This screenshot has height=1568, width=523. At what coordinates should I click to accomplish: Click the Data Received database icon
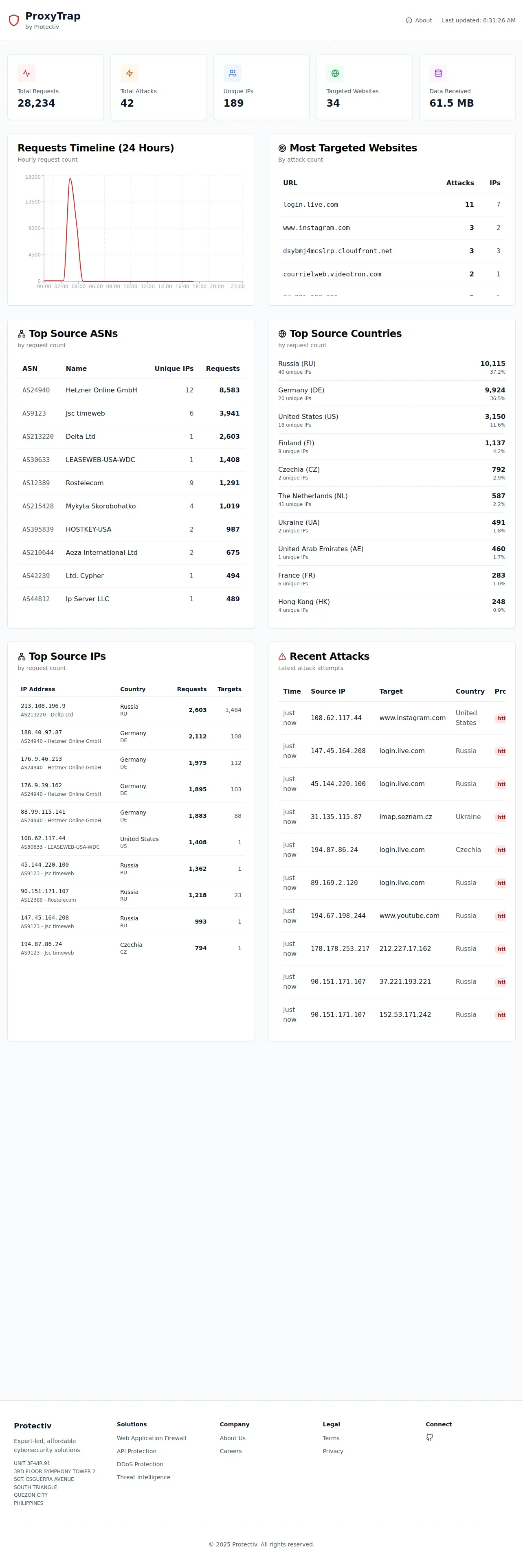point(438,73)
